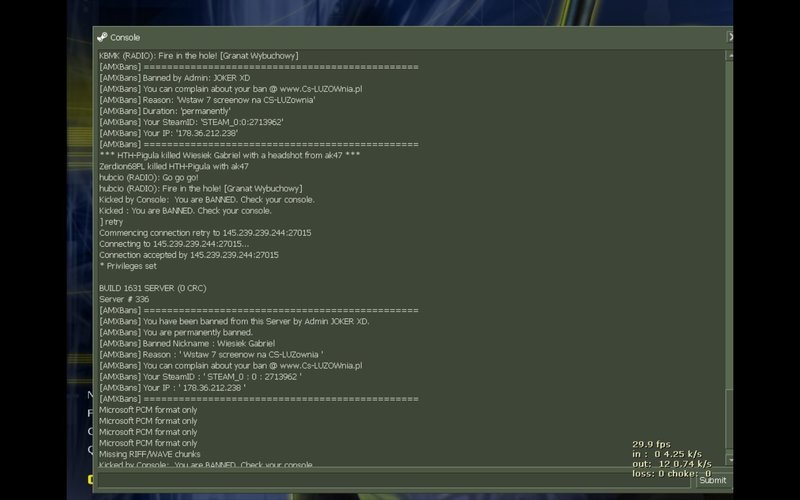Focus the console command input field
800x500 pixels.
tap(393, 480)
